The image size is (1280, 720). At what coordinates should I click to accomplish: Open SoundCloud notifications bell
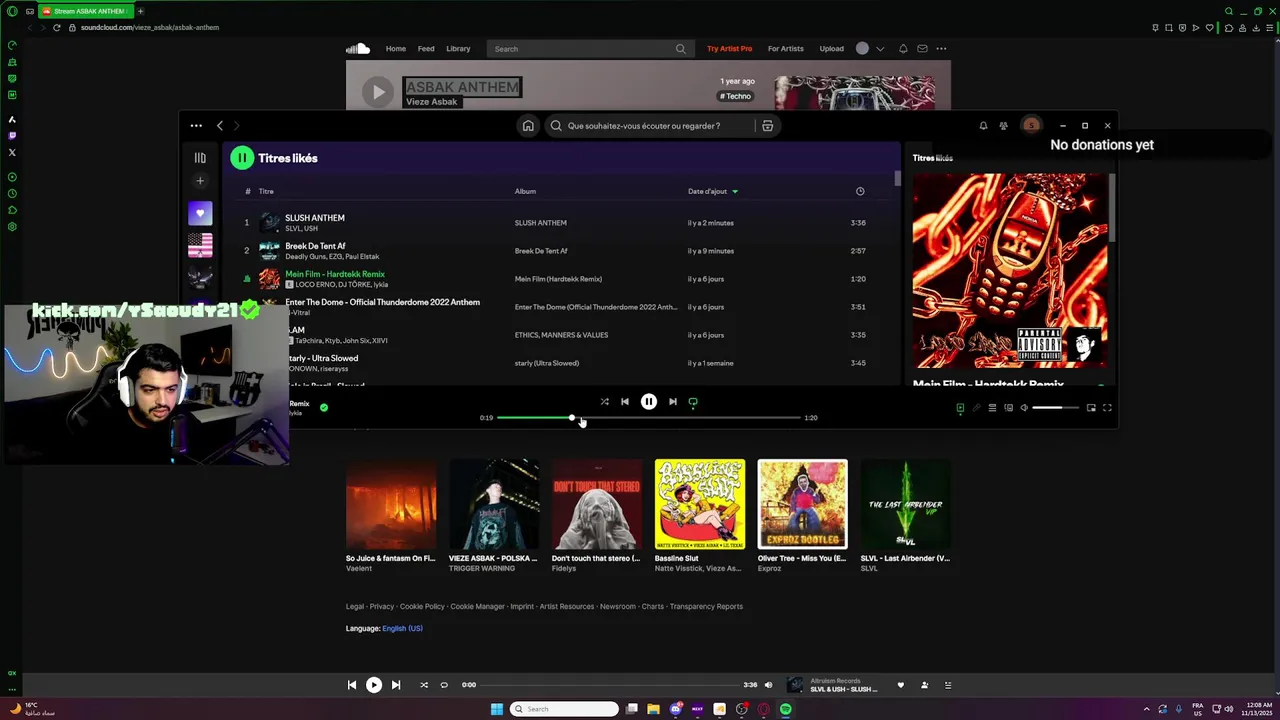pos(903,48)
